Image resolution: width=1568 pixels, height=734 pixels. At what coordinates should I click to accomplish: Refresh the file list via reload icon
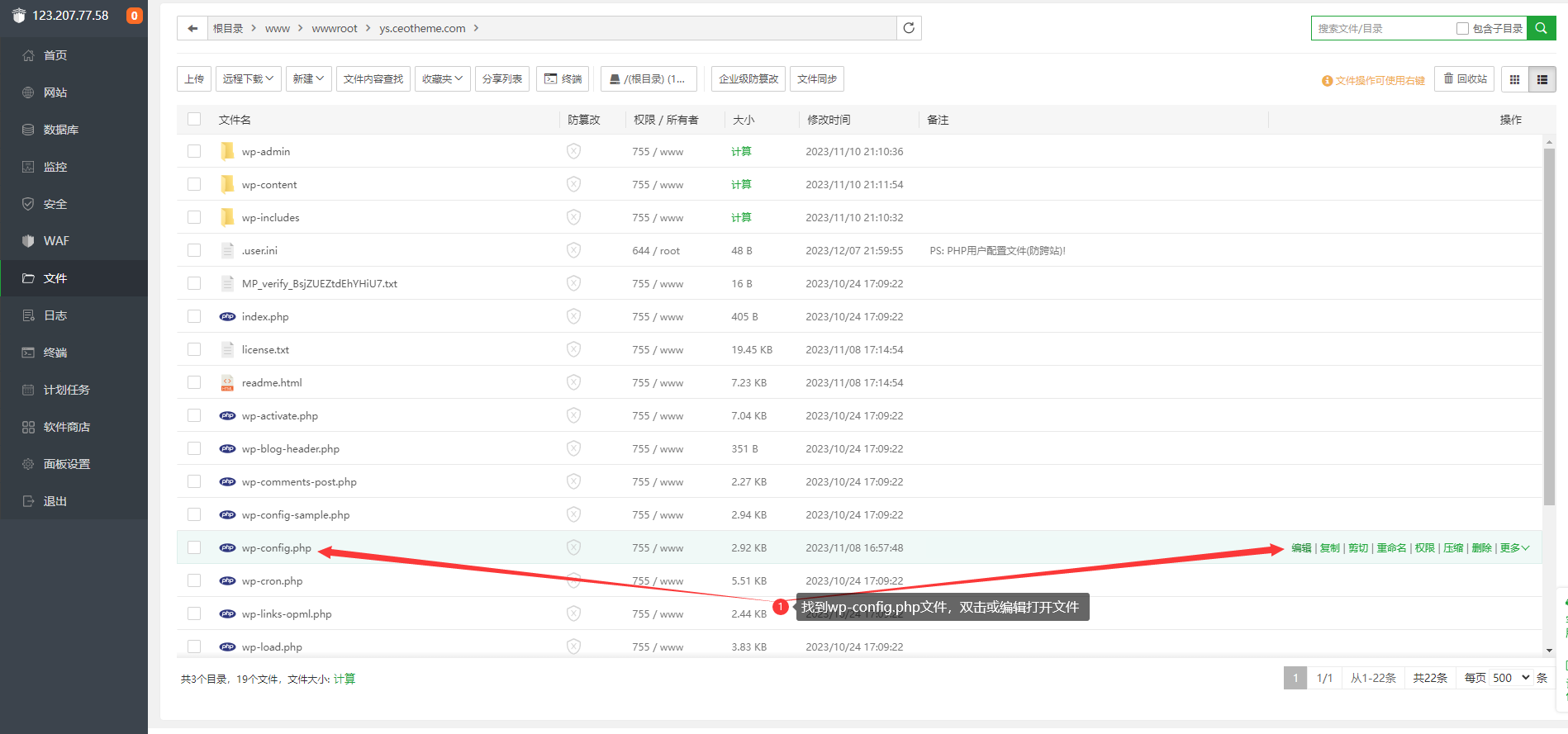point(909,28)
